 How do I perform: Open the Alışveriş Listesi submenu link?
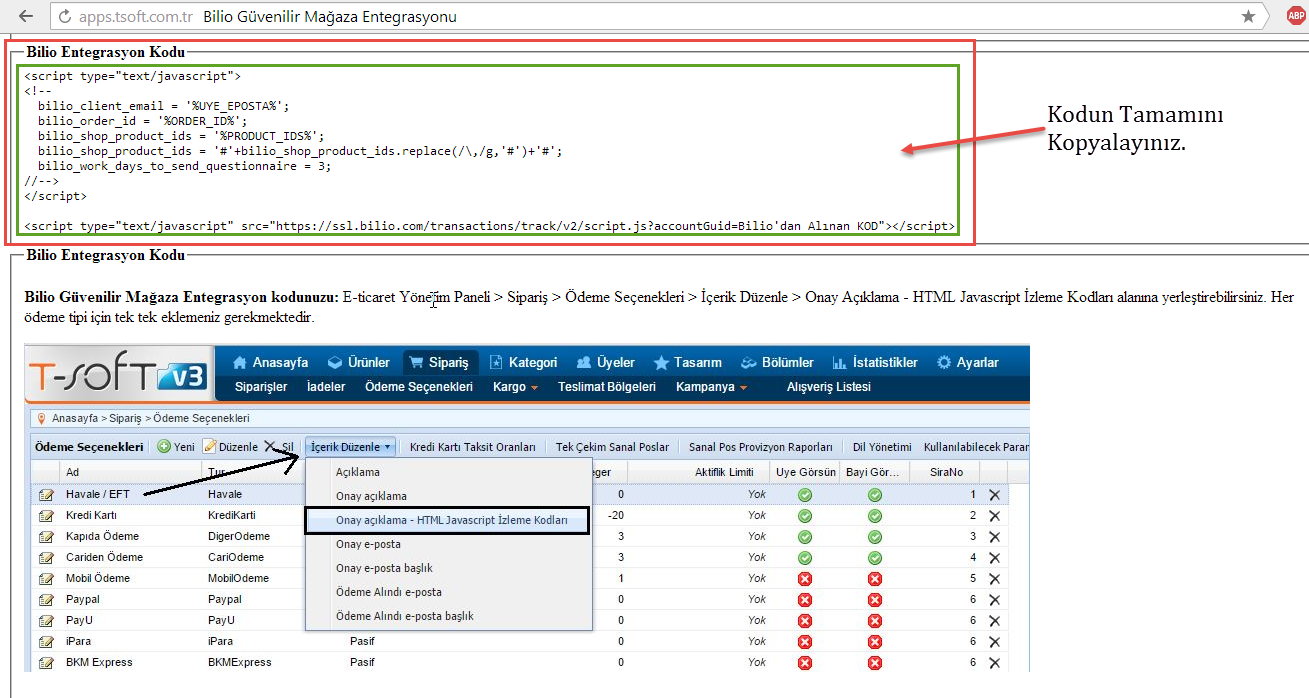click(829, 387)
